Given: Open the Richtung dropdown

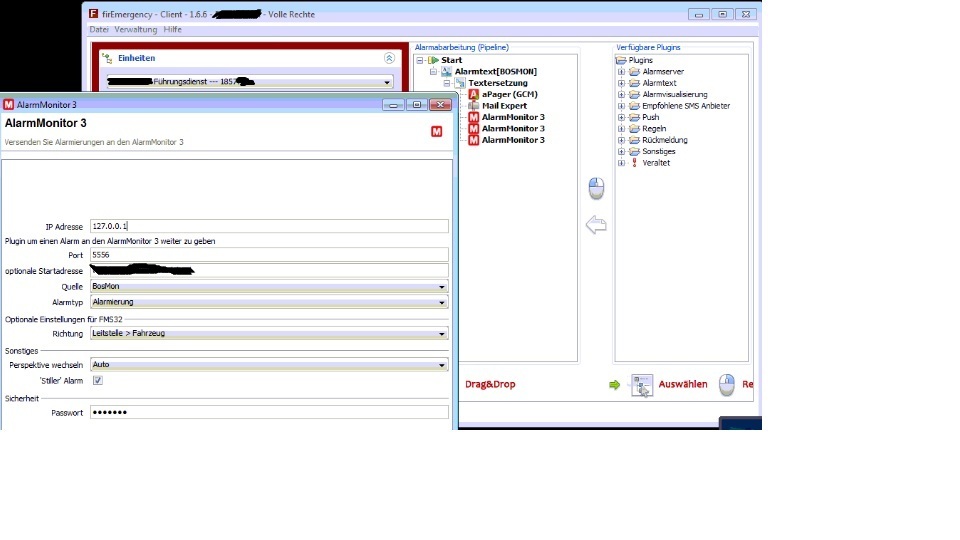Looking at the screenshot, I should pos(269,334).
